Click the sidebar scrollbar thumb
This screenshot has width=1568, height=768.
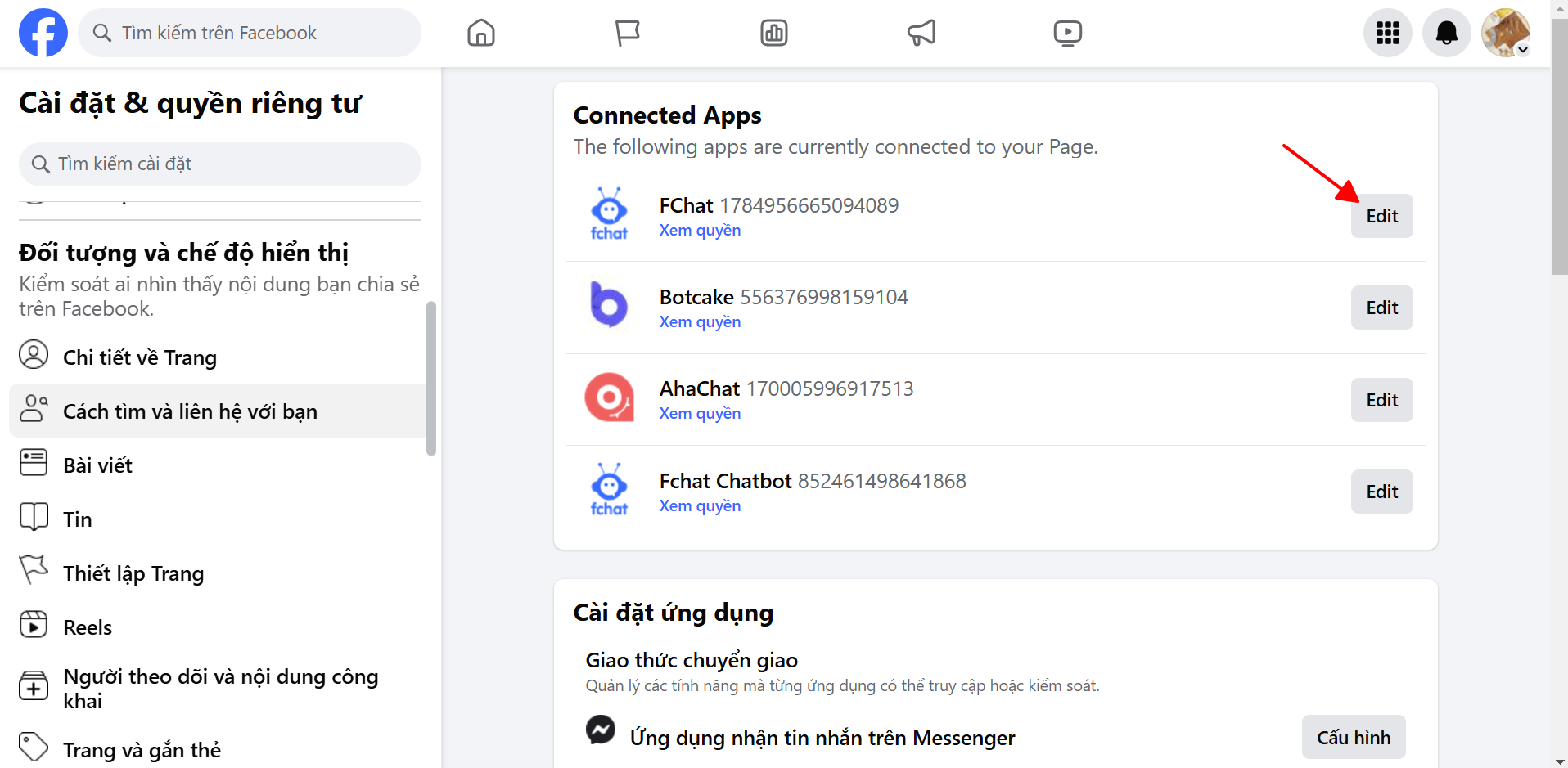(431, 378)
